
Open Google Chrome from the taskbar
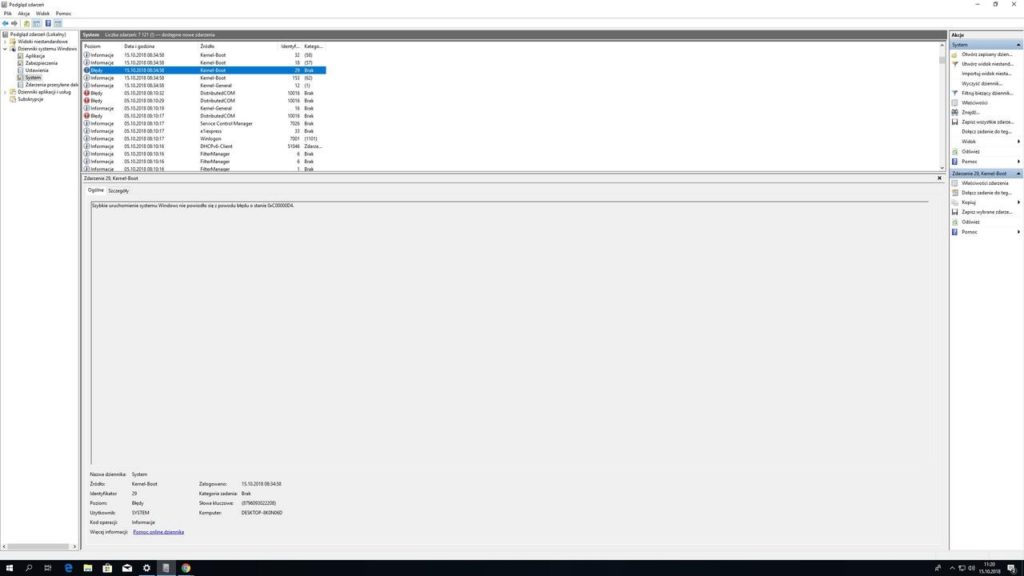185,568
